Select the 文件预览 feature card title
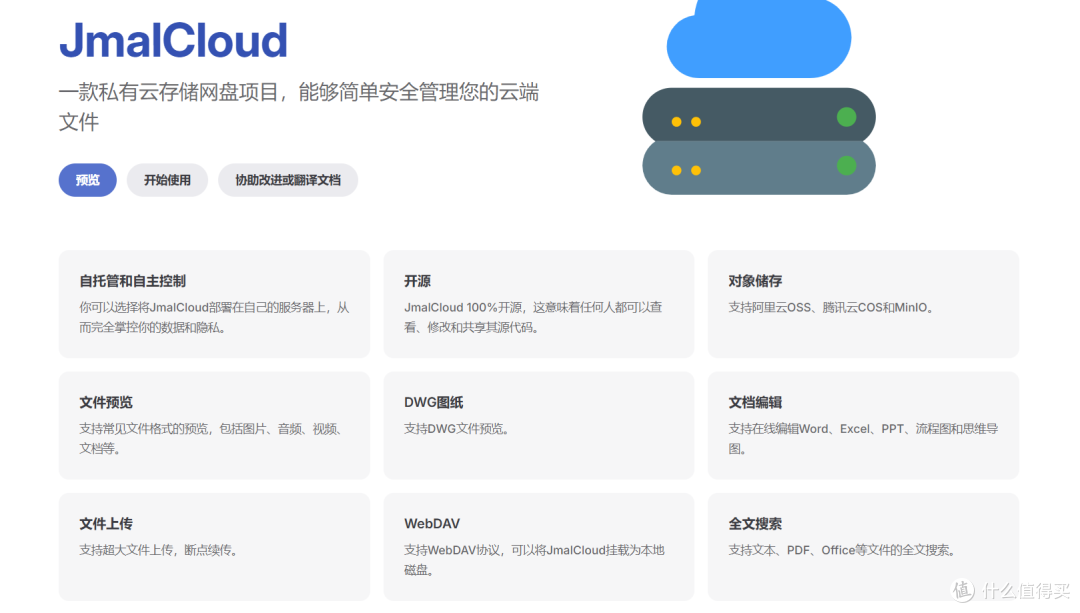1080x613 pixels. pyautogui.click(x=106, y=402)
